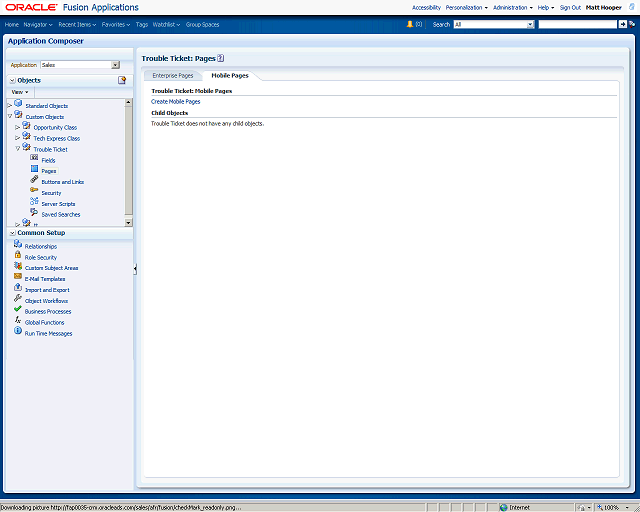The width and height of the screenshot is (640, 512).
Task: Expand the Opportunity Class node
Action: (x=18, y=128)
